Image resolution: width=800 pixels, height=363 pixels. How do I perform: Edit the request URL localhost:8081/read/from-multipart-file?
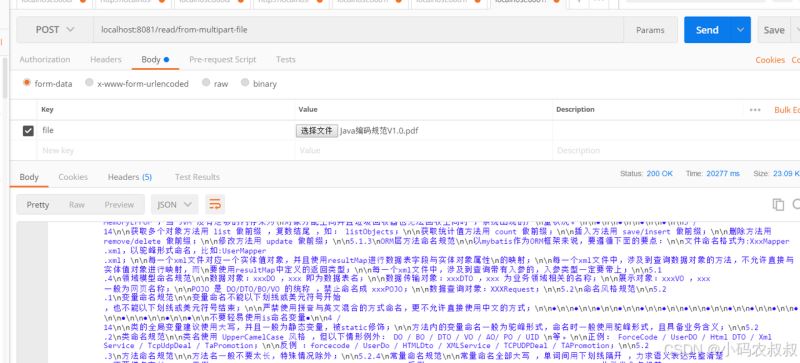pyautogui.click(x=358, y=30)
